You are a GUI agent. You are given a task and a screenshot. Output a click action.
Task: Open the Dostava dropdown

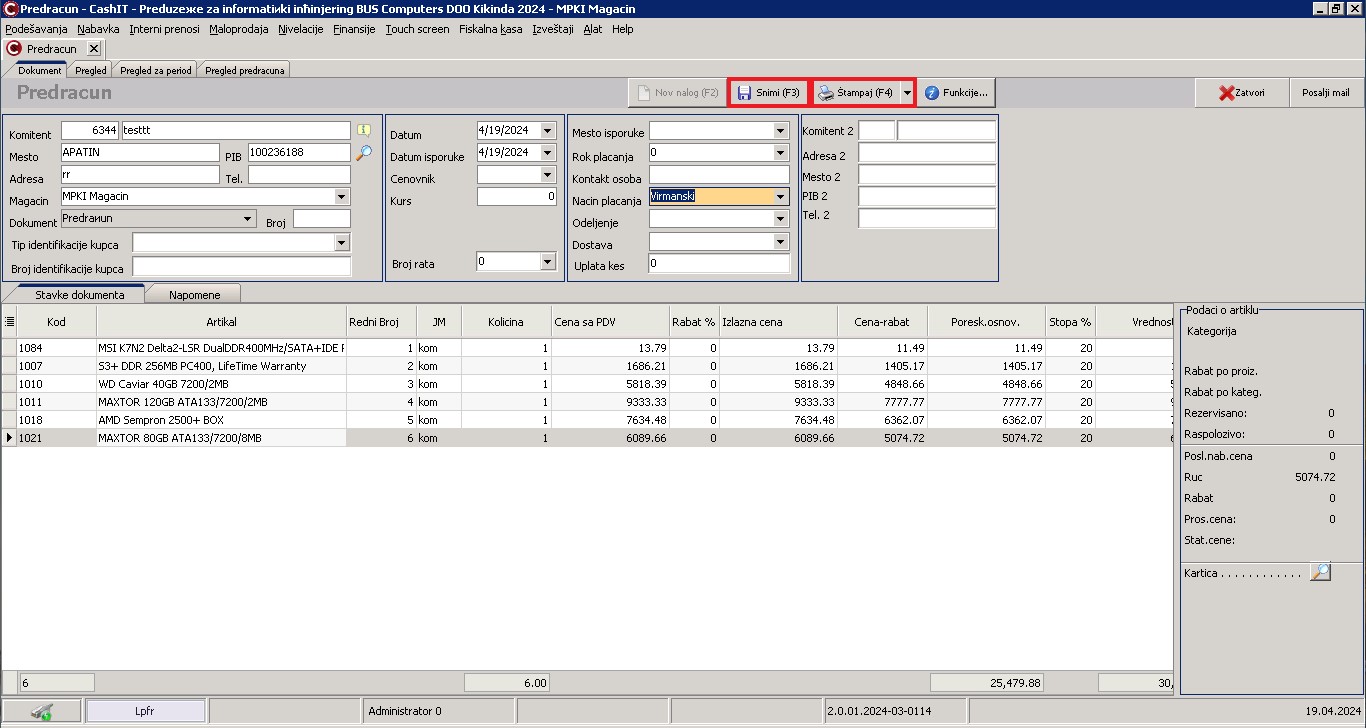click(781, 241)
